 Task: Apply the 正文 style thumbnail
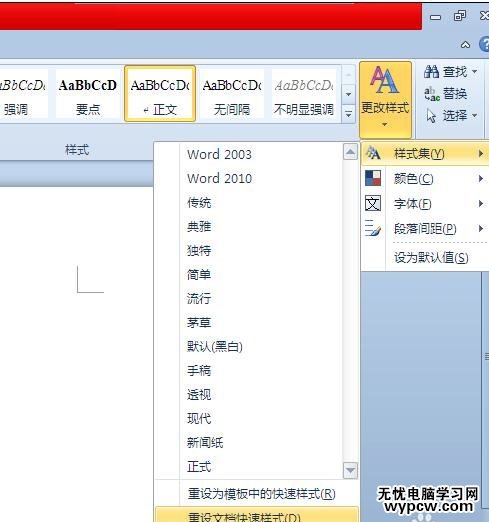(160, 94)
